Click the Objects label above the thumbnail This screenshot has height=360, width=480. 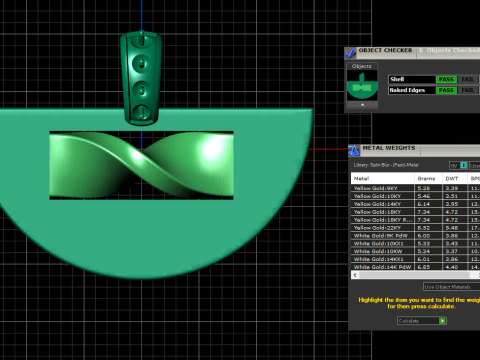[x=362, y=66]
